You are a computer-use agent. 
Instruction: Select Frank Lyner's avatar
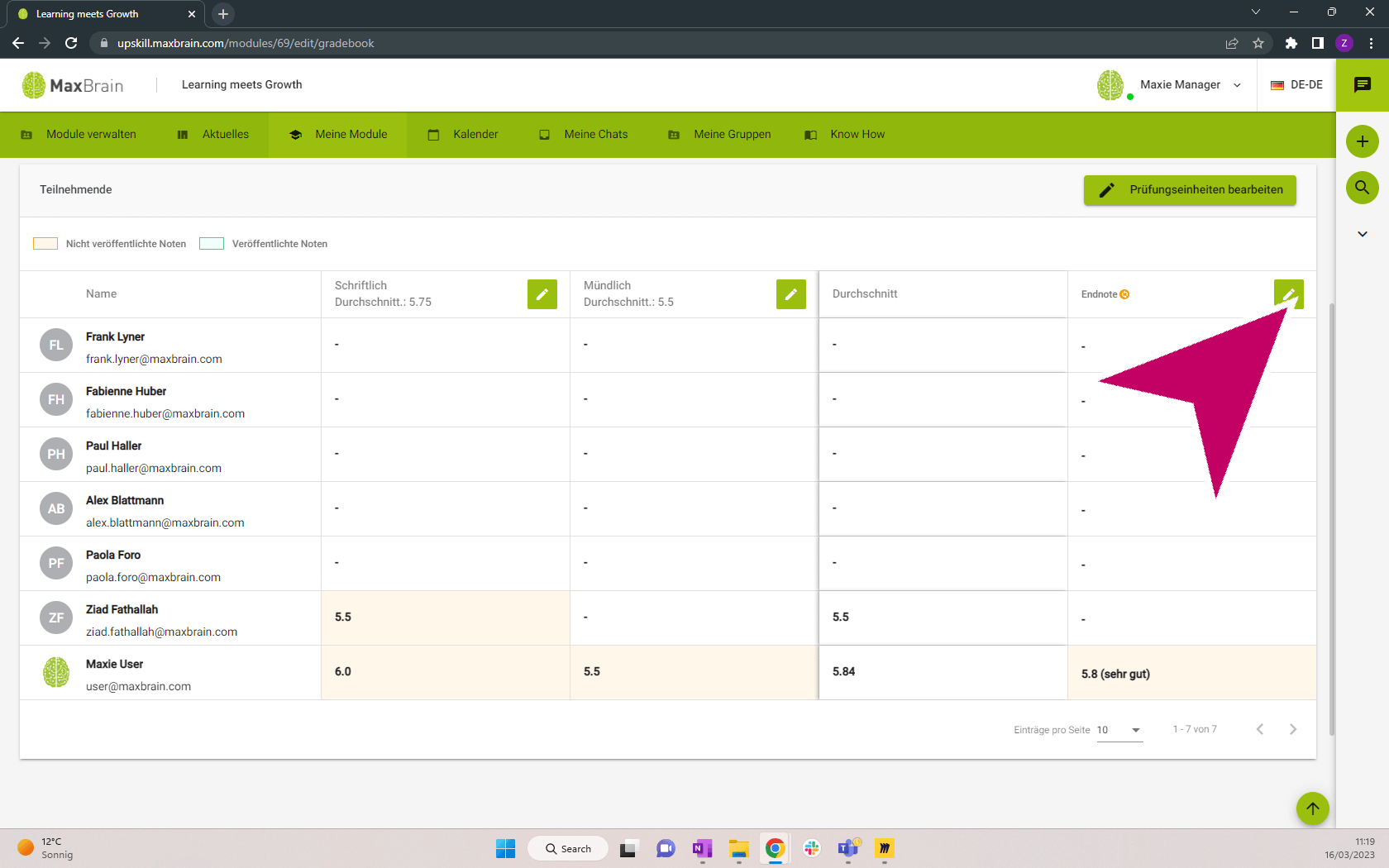tap(56, 346)
